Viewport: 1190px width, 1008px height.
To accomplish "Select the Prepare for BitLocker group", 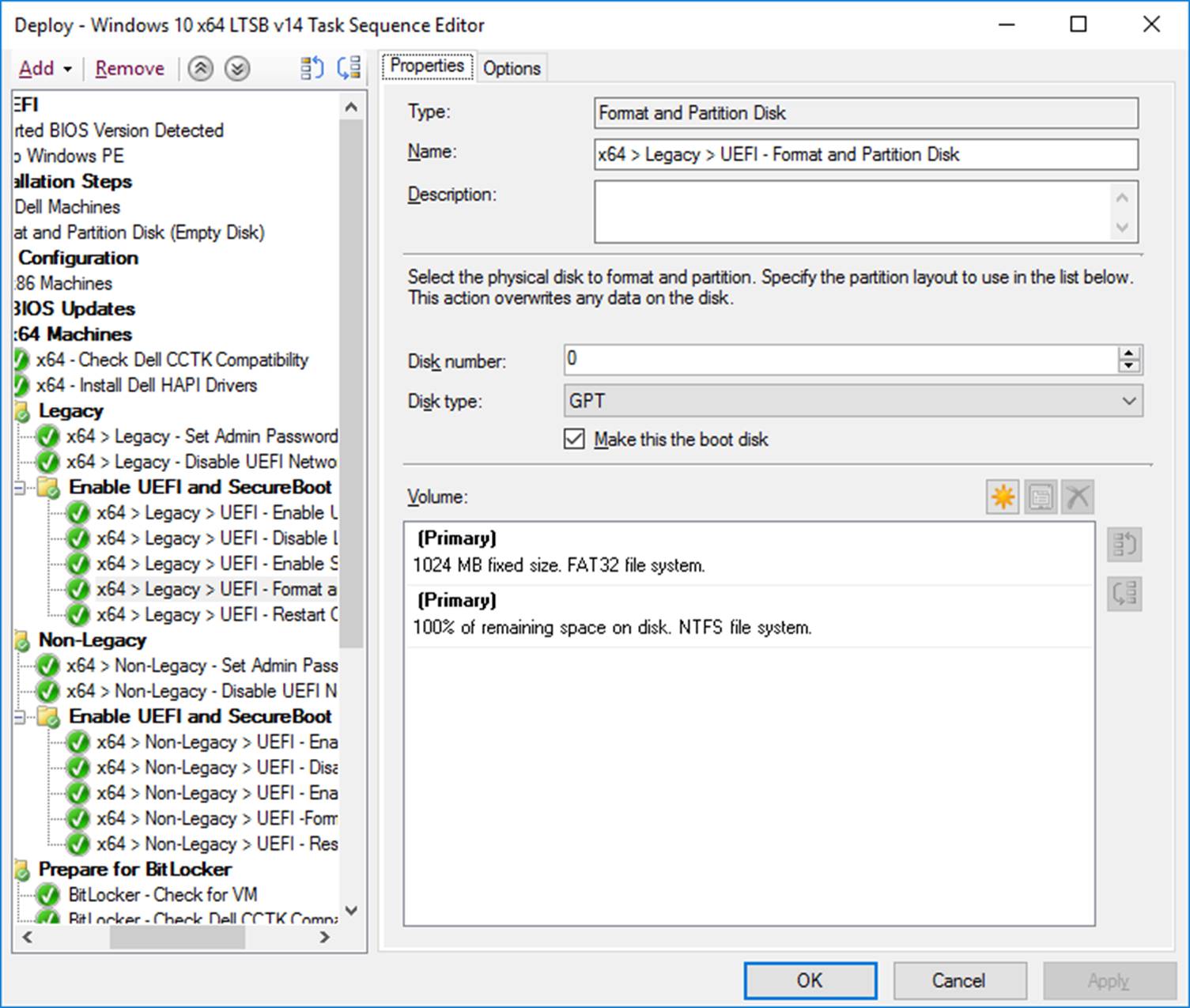I will point(135,870).
